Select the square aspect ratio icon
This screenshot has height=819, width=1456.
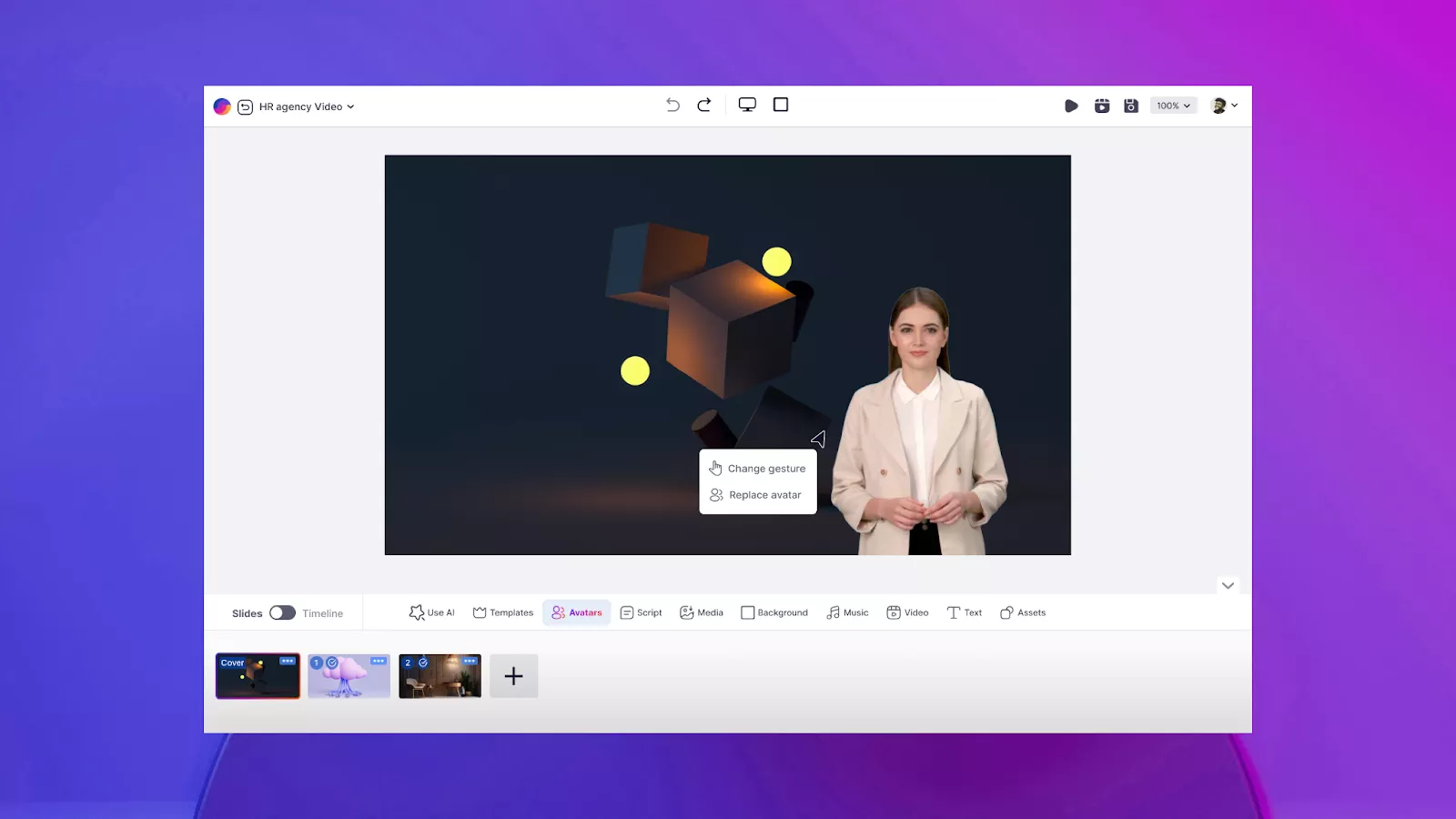point(781,106)
